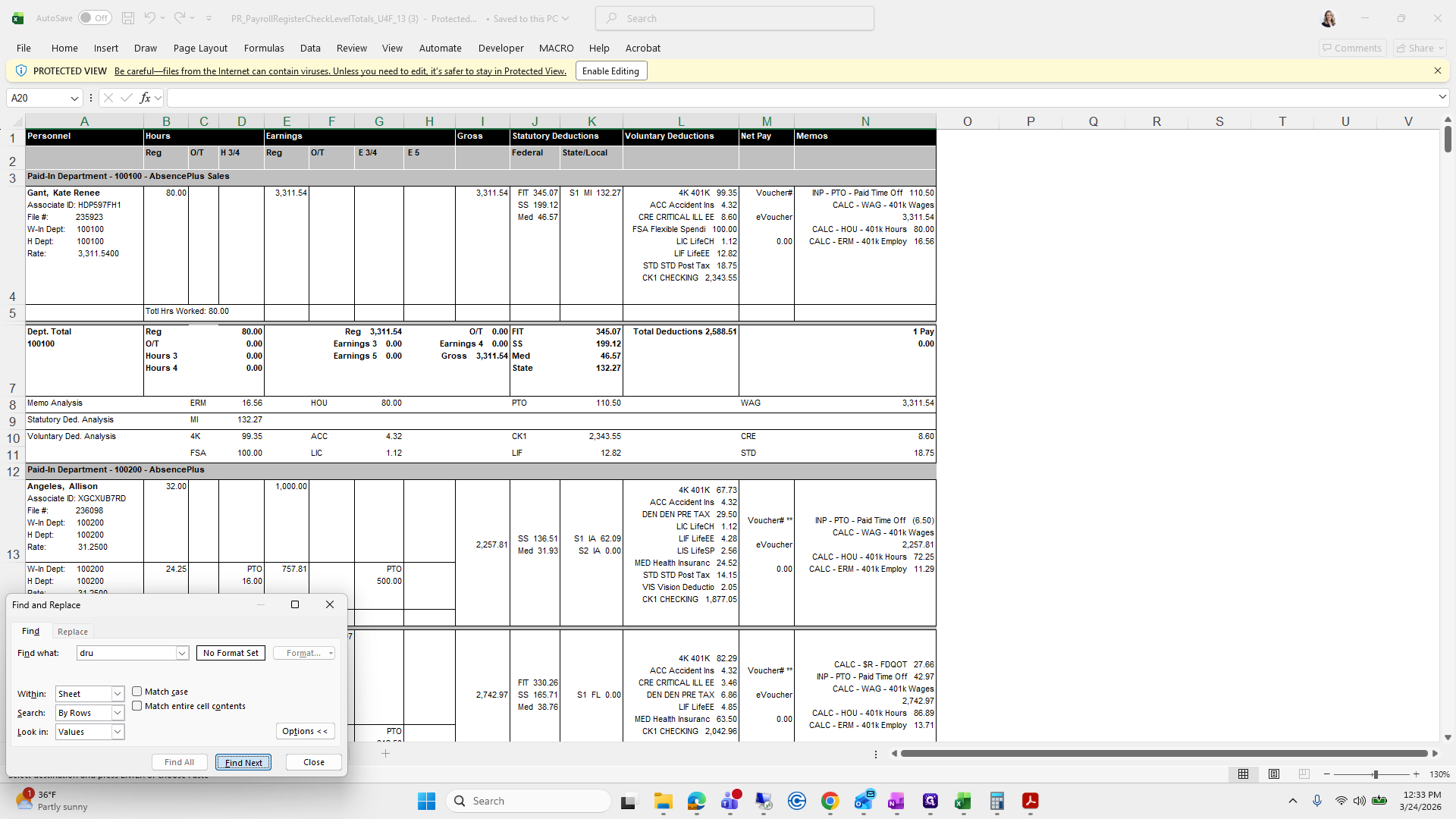Expand the Search By Rows dropdown
This screenshot has width=1456, height=819.
(x=118, y=713)
